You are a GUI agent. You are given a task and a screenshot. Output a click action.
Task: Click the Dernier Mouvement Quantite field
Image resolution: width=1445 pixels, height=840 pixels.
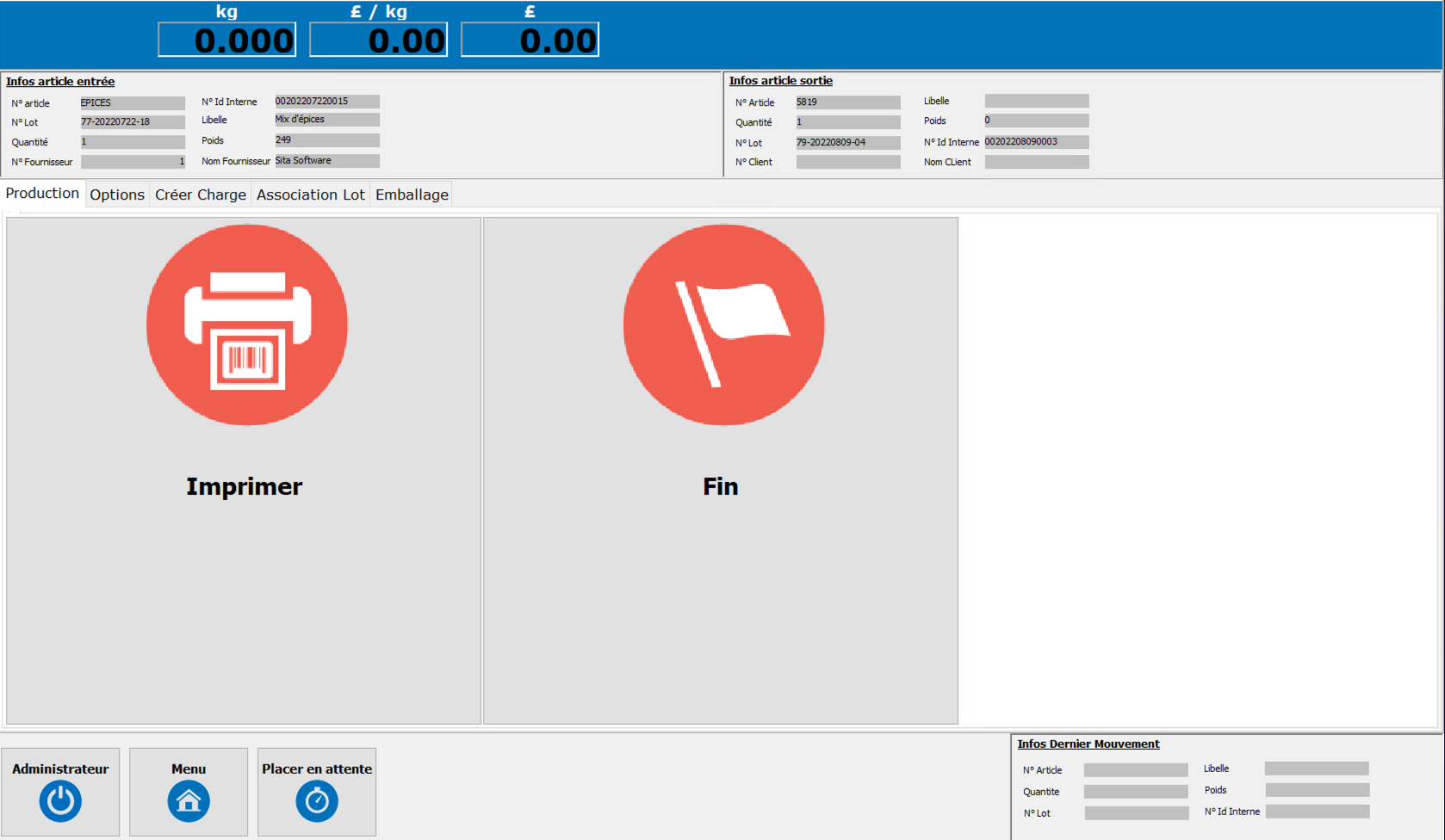pyautogui.click(x=1136, y=792)
